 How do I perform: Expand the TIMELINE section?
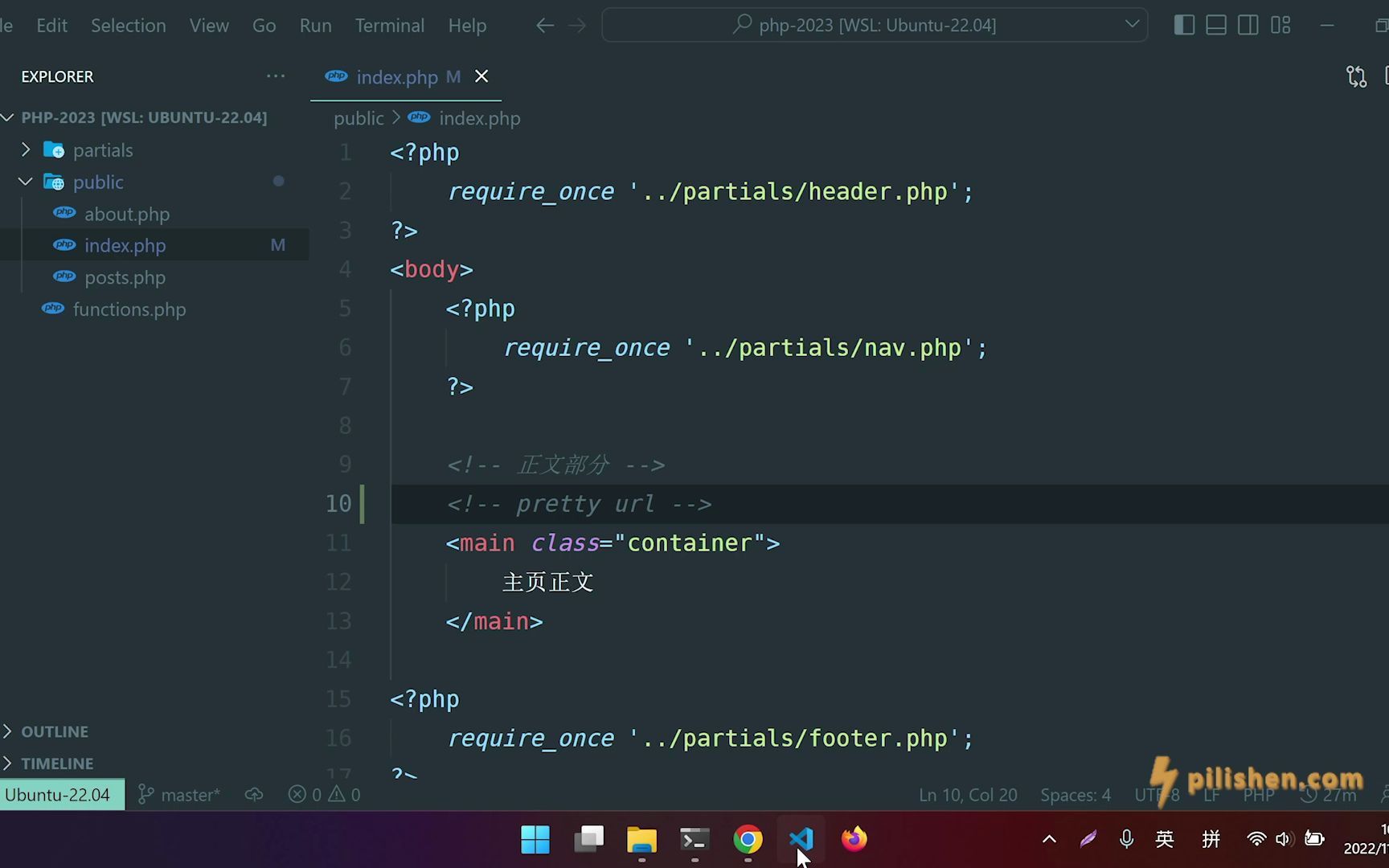(57, 763)
